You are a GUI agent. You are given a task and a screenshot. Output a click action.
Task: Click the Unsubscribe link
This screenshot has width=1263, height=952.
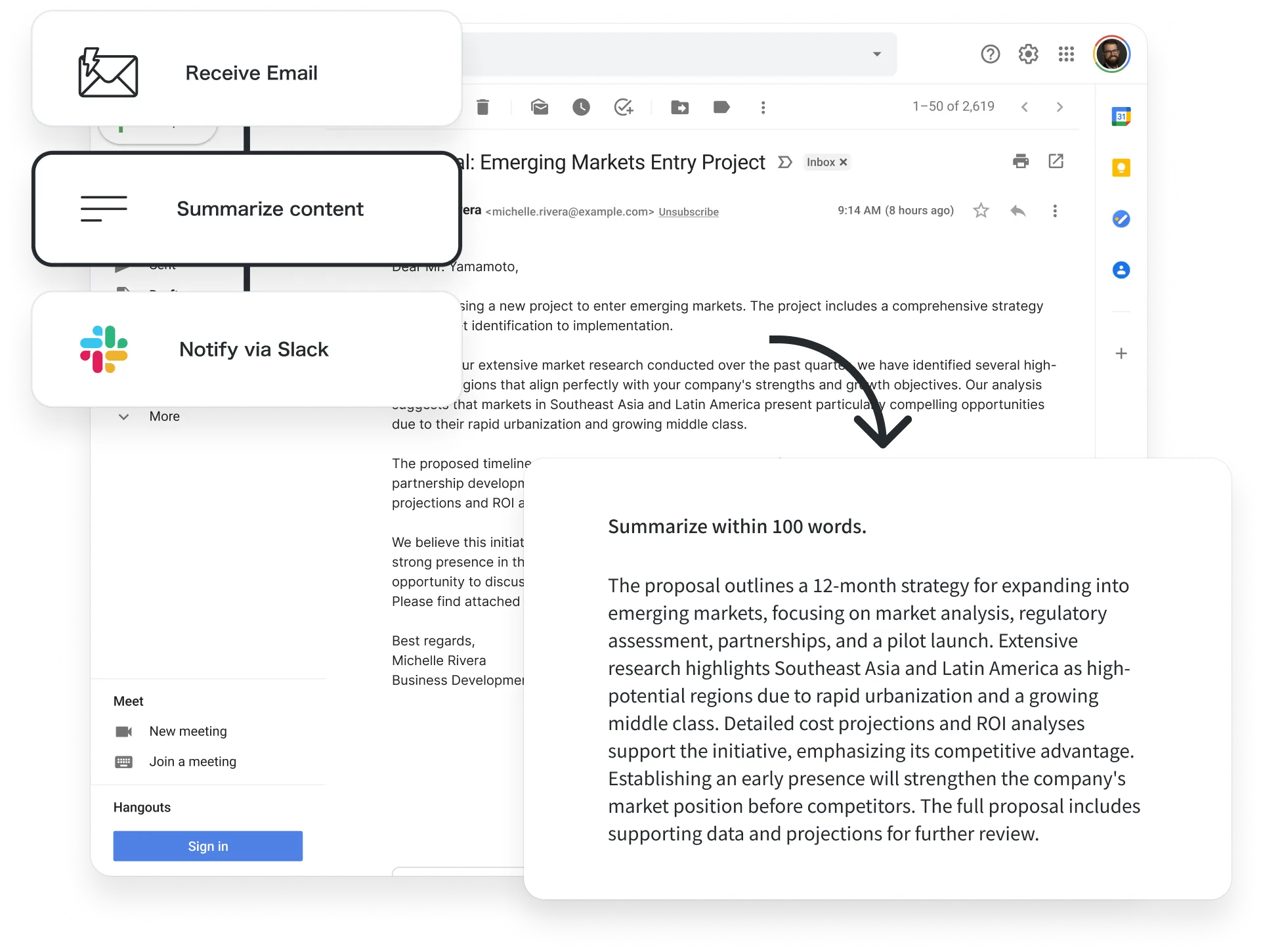(x=688, y=212)
